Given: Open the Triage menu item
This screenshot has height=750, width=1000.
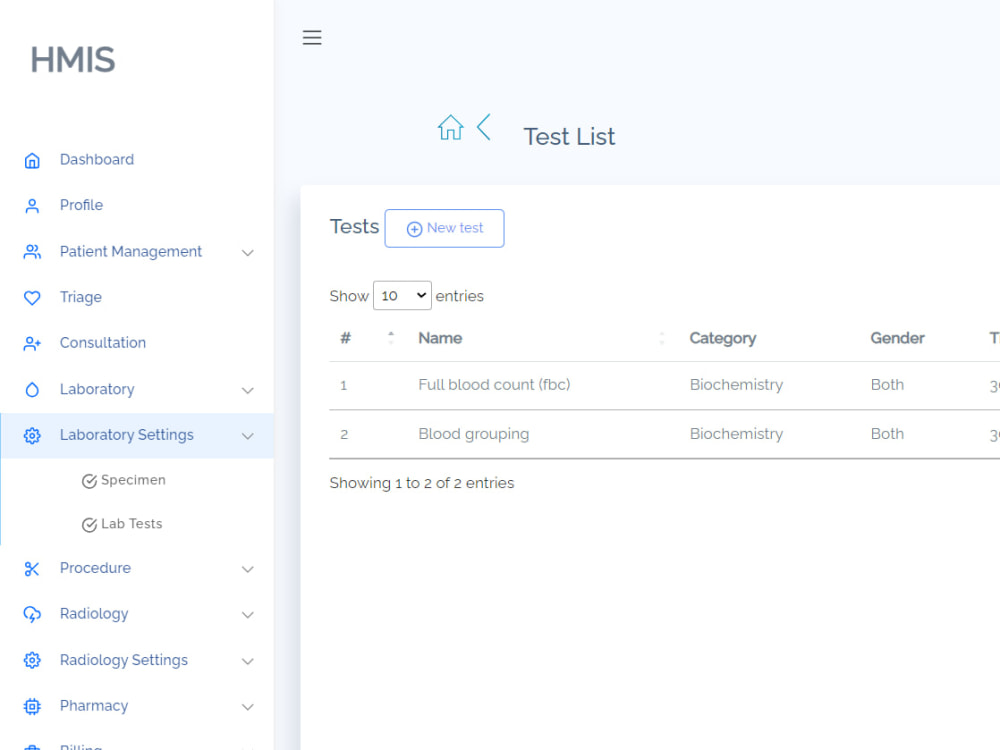Looking at the screenshot, I should [80, 297].
